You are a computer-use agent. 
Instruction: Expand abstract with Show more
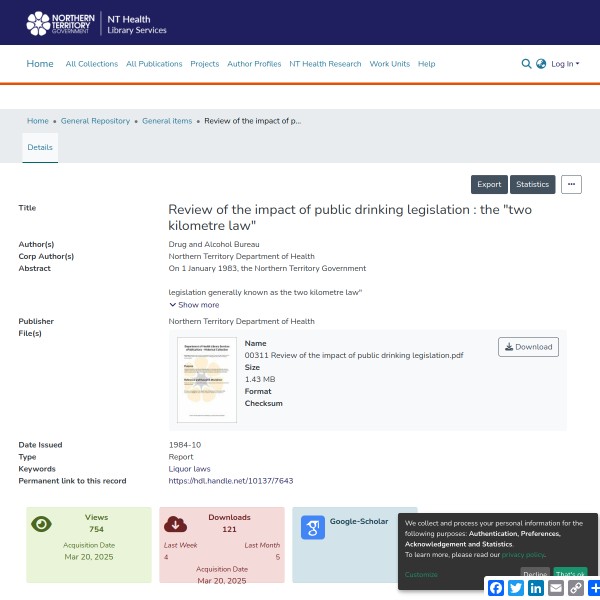[x=194, y=305]
